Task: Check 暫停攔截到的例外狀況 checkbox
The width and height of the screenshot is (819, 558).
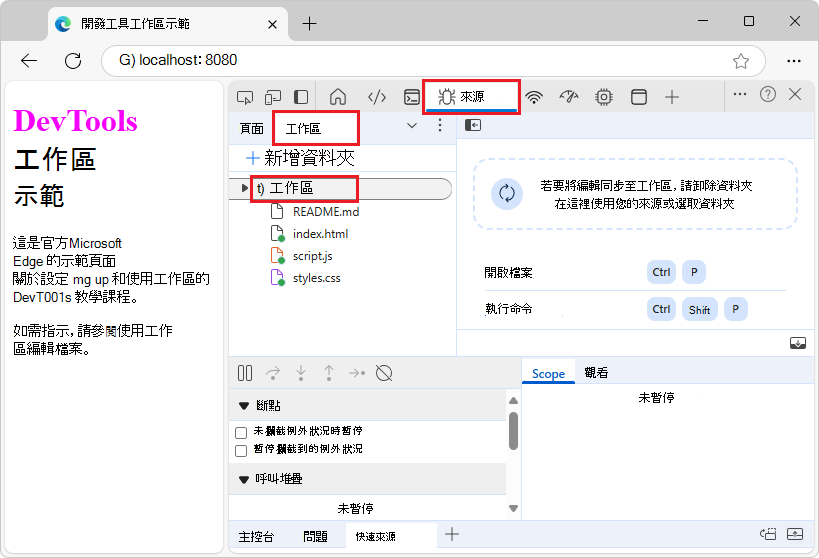Action: [x=241, y=450]
